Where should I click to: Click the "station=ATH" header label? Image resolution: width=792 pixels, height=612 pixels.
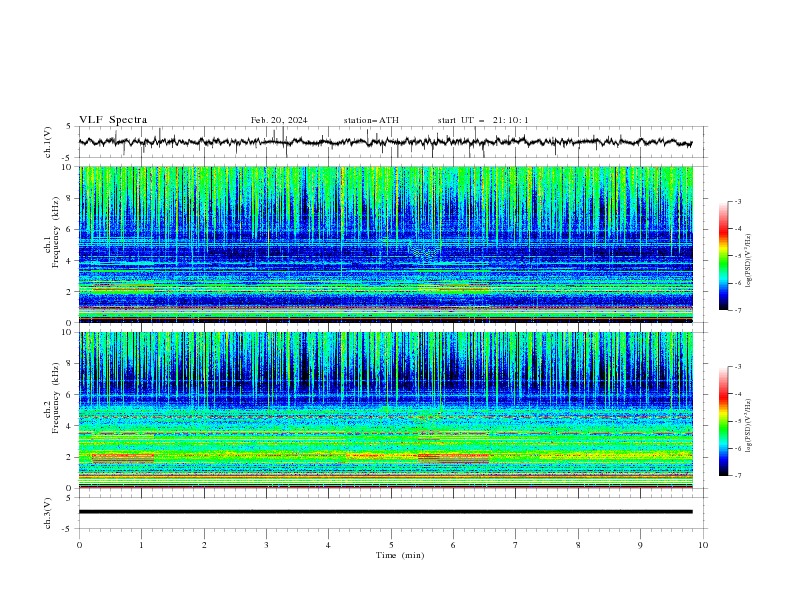(x=371, y=120)
